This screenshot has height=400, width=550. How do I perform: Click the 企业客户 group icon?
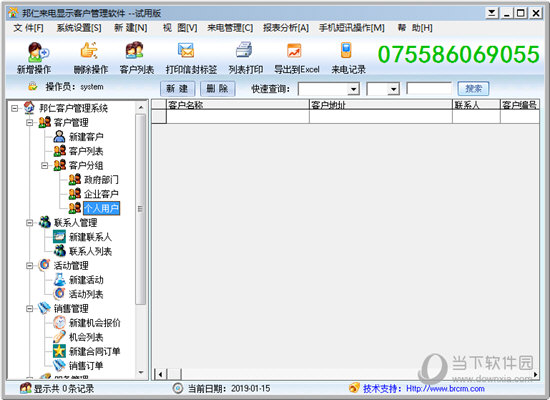[x=74, y=194]
